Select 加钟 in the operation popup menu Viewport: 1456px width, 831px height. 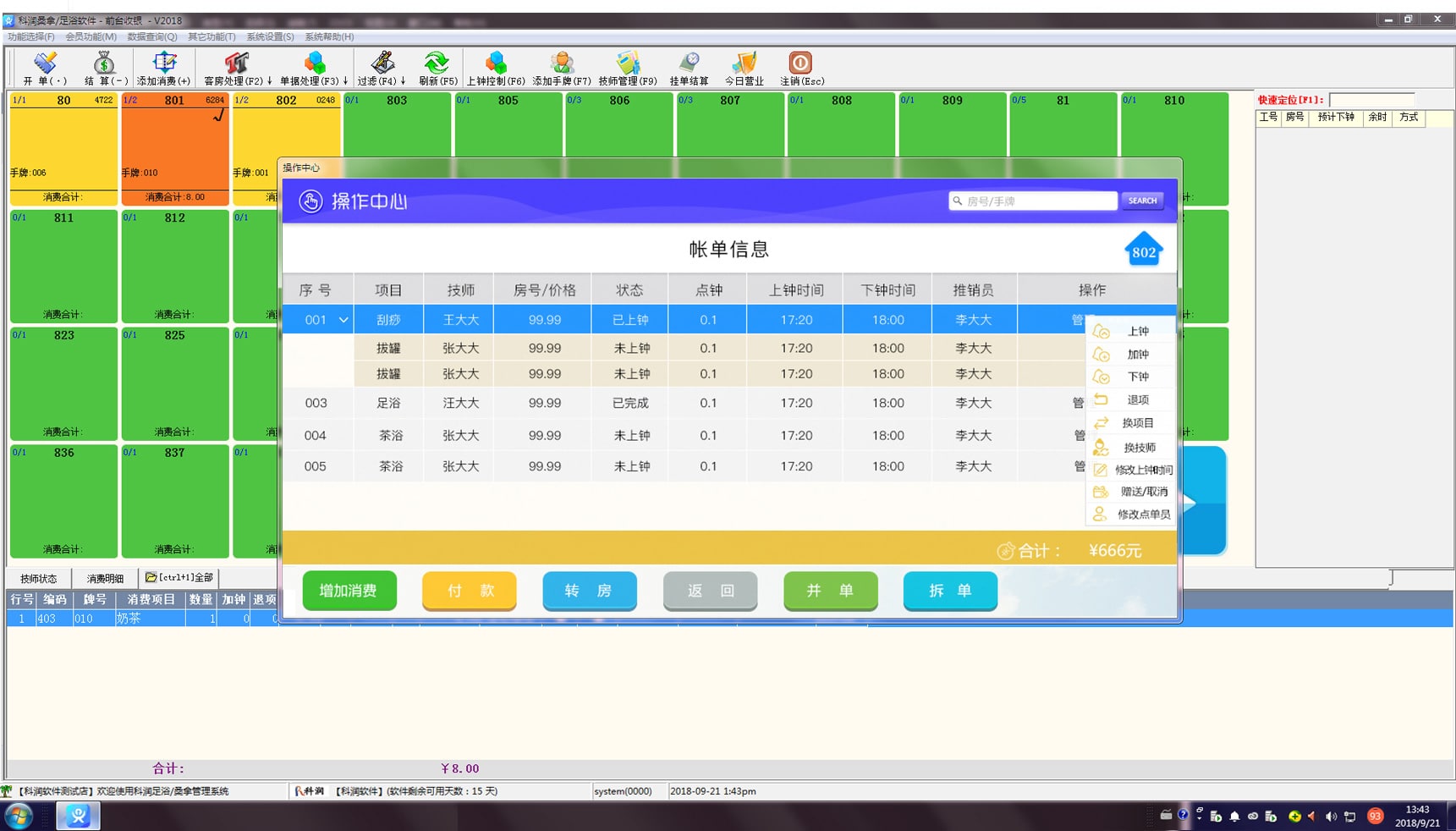point(1131,354)
